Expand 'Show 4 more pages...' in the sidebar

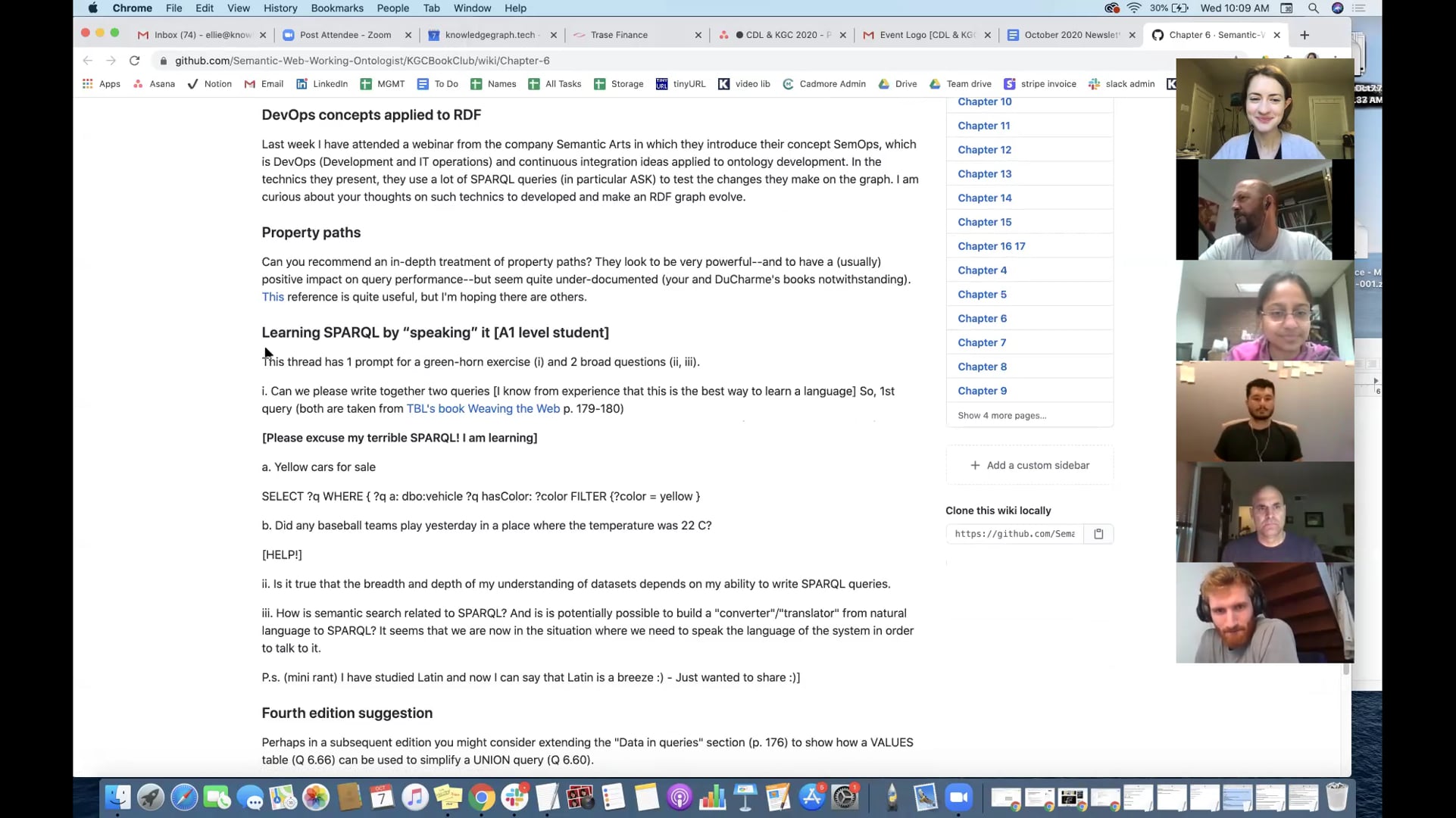pos(1001,415)
